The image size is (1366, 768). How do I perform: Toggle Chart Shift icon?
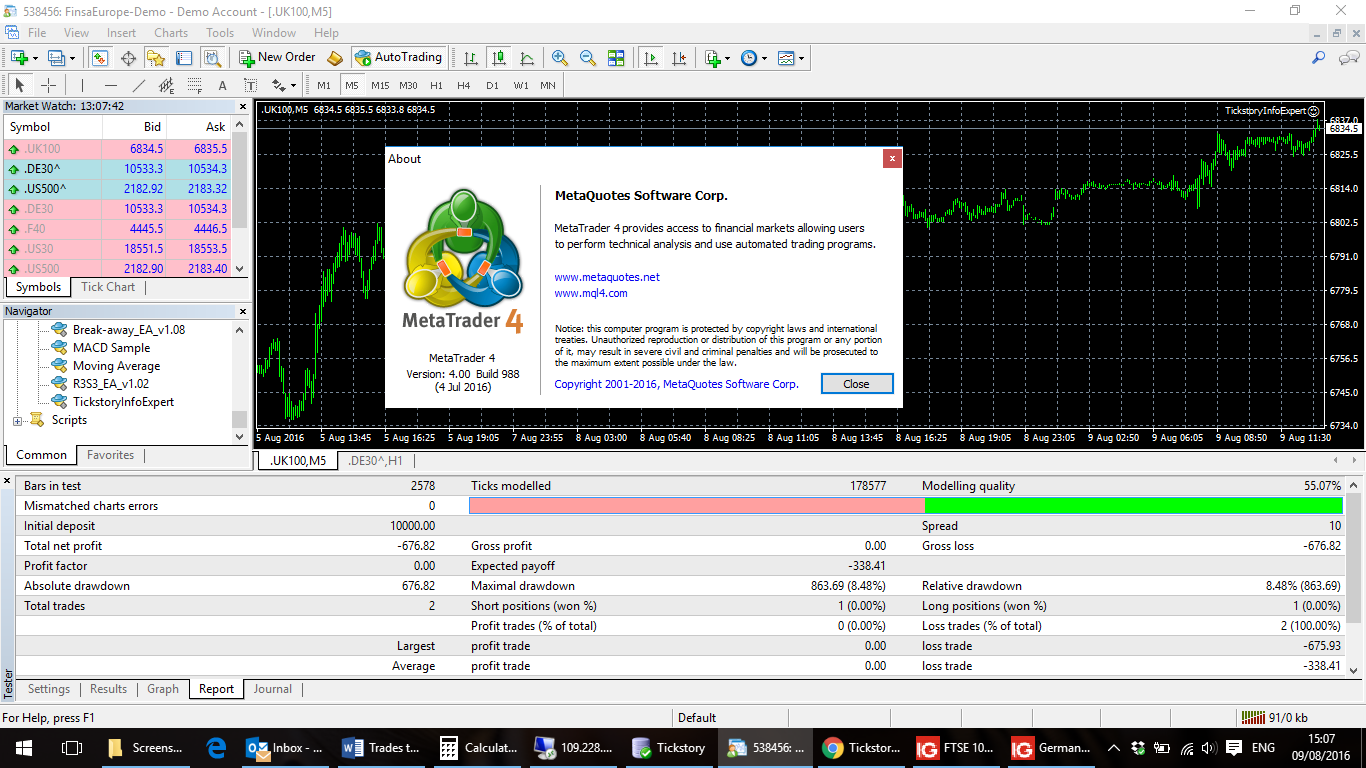(x=679, y=58)
